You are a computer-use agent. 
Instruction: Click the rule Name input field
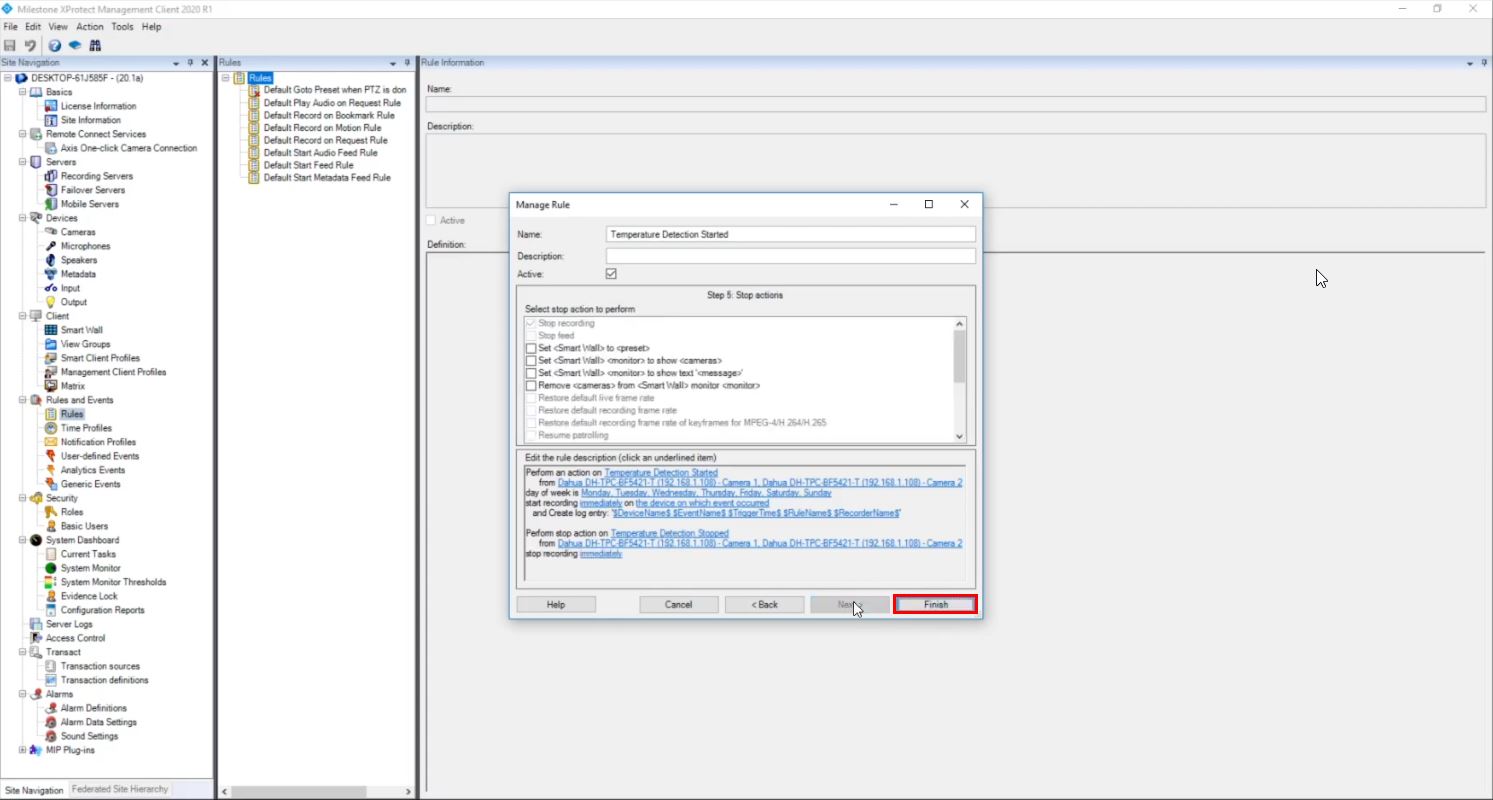[790, 233]
